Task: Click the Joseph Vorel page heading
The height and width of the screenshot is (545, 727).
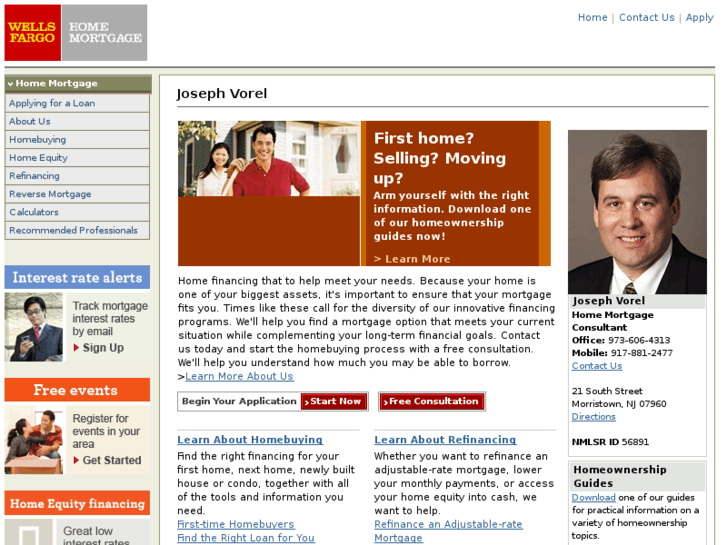Action: point(222,94)
